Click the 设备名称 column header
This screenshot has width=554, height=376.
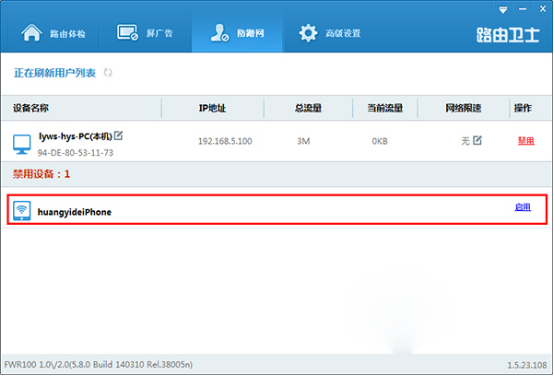click(31, 108)
